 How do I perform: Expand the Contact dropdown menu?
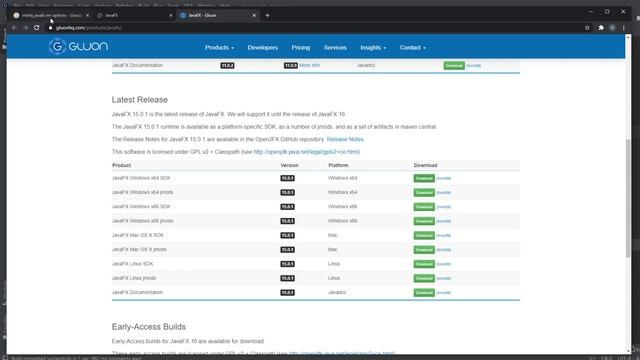[413, 48]
